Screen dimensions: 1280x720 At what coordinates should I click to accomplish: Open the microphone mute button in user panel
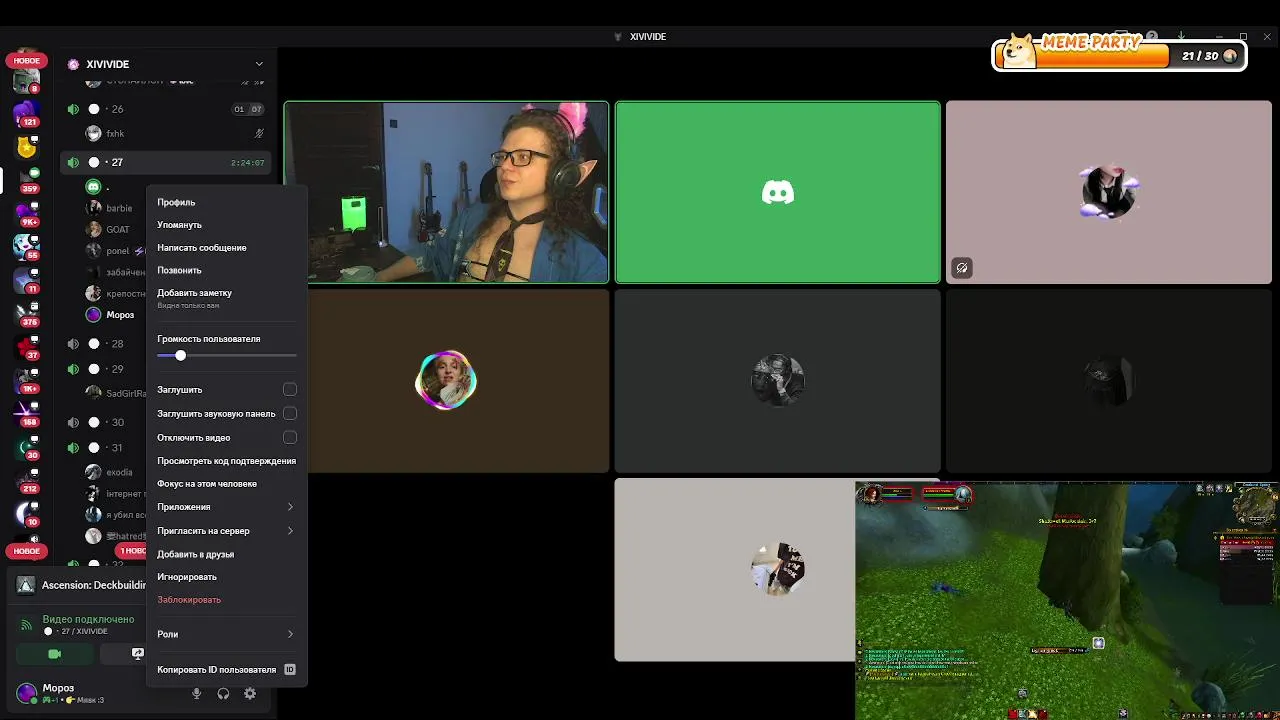point(197,693)
